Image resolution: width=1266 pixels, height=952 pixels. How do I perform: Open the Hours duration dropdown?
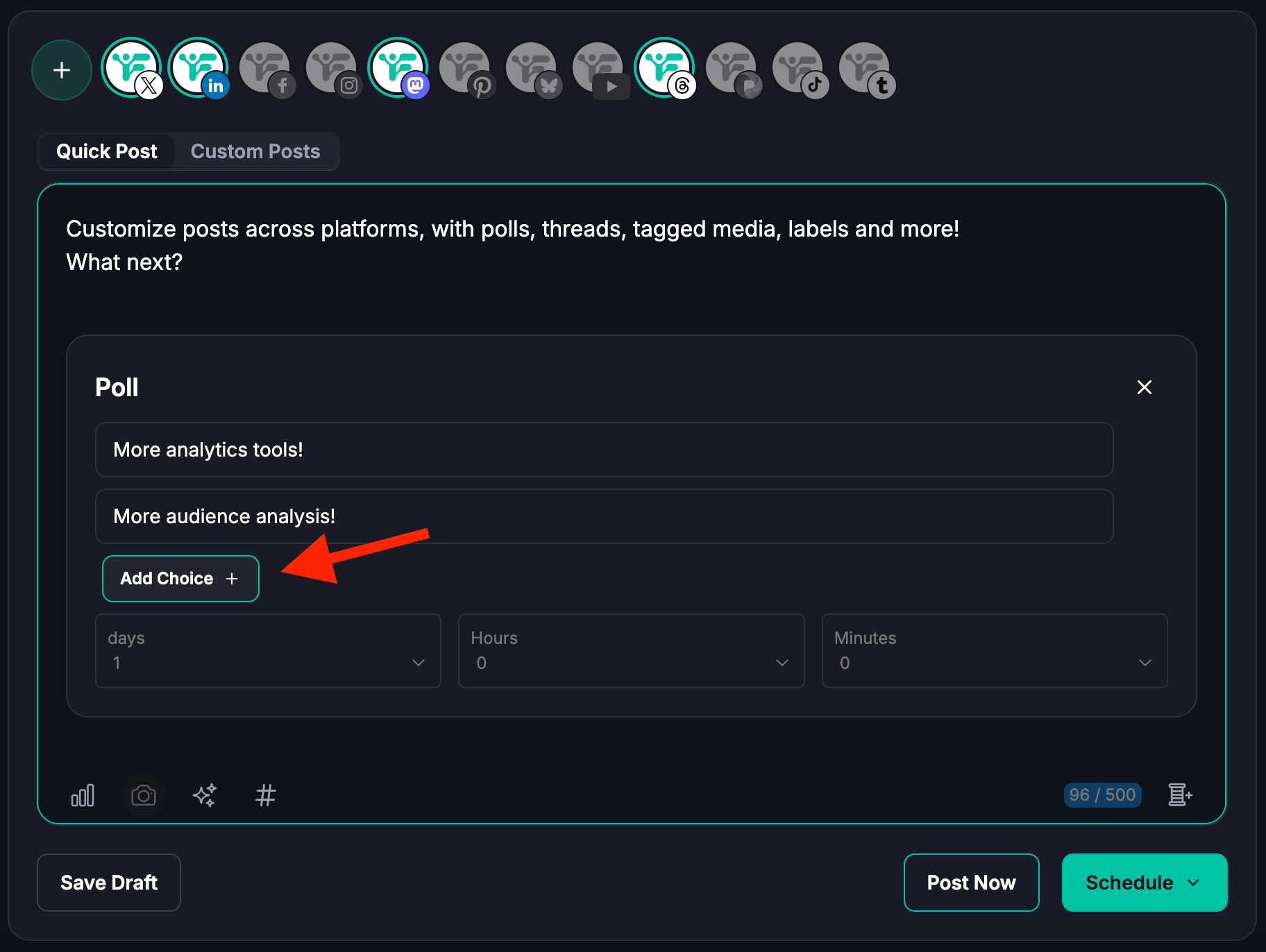pos(631,651)
